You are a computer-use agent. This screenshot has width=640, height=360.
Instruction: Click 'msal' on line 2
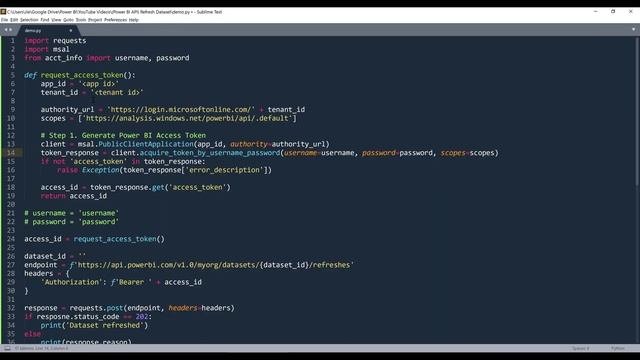click(x=61, y=49)
